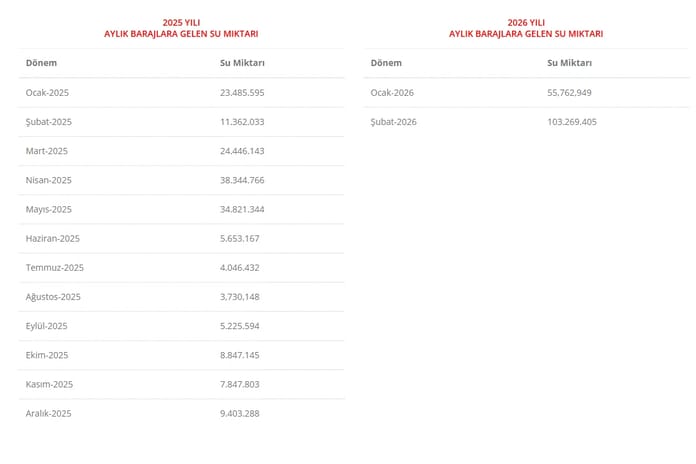Image resolution: width=696 pixels, height=464 pixels.
Task: Click the Ocak-2026 row label
Action: coord(392,92)
